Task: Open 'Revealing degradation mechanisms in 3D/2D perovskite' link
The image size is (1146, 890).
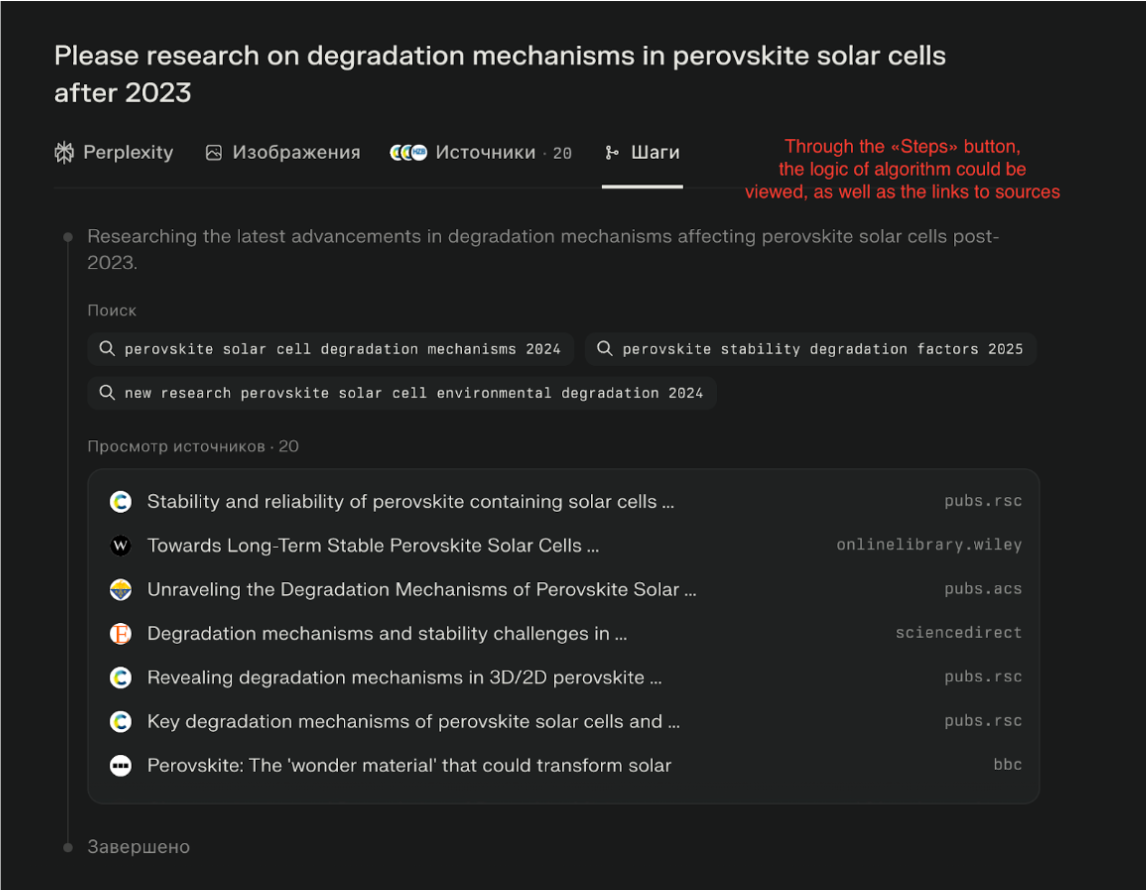Action: coord(404,678)
